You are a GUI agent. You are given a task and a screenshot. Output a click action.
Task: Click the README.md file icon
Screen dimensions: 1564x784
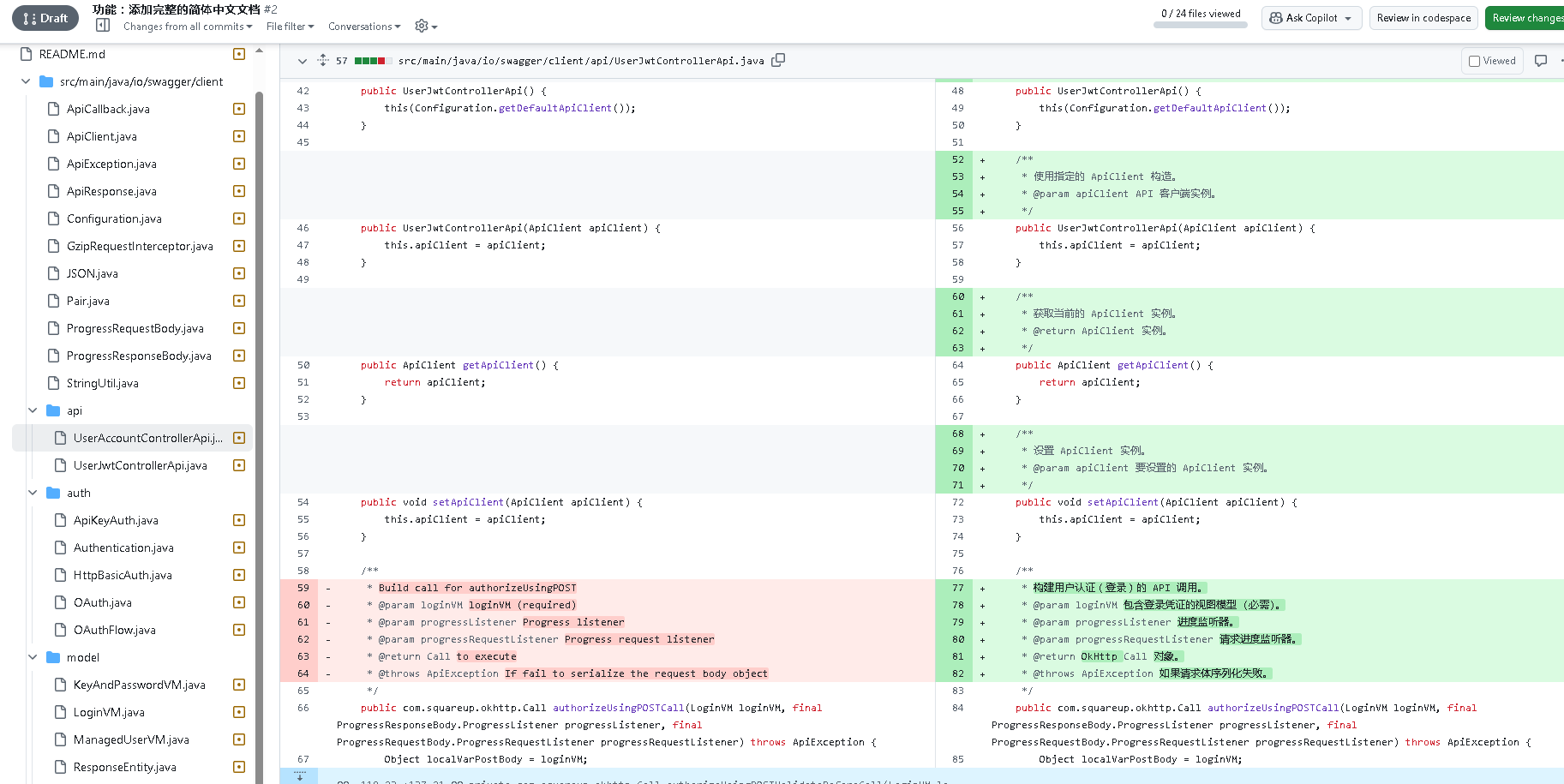(x=27, y=54)
